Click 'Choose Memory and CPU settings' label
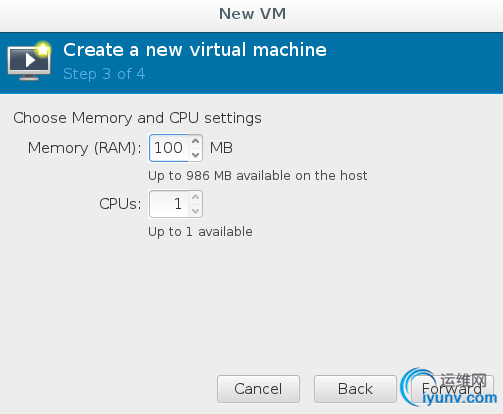The width and height of the screenshot is (503, 414). pyautogui.click(x=137, y=118)
